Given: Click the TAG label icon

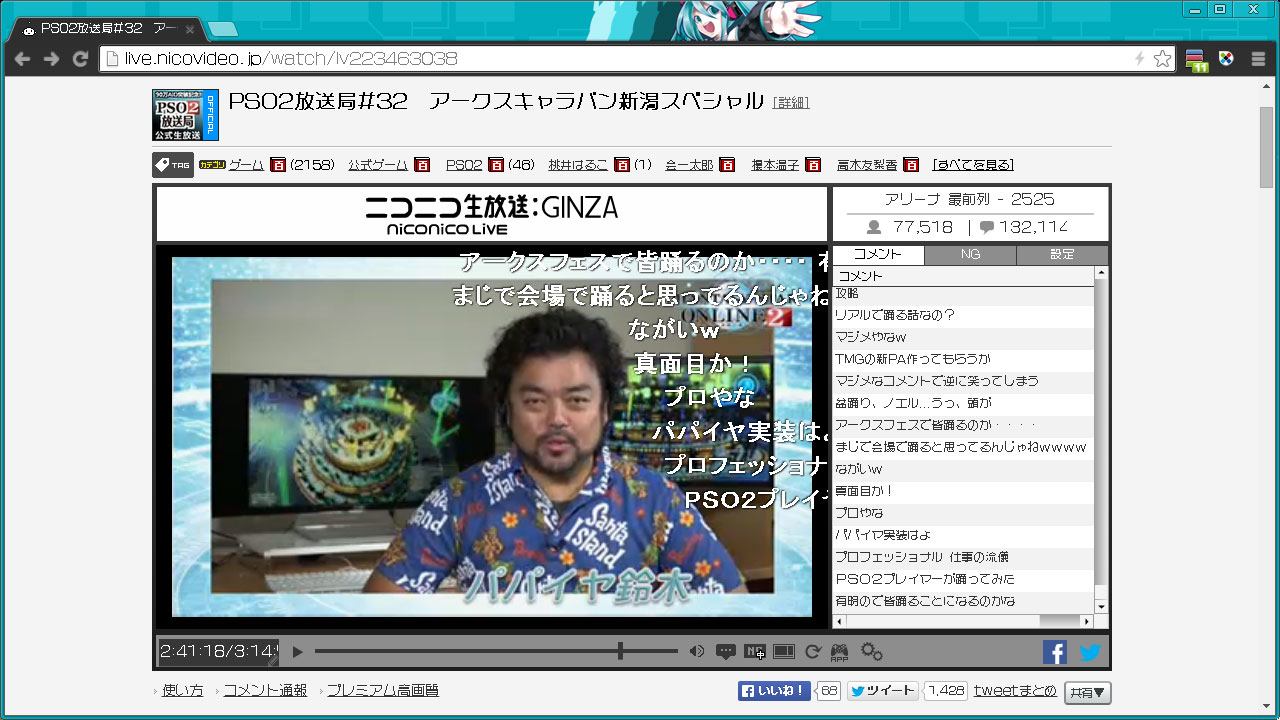Looking at the screenshot, I should click(x=172, y=165).
